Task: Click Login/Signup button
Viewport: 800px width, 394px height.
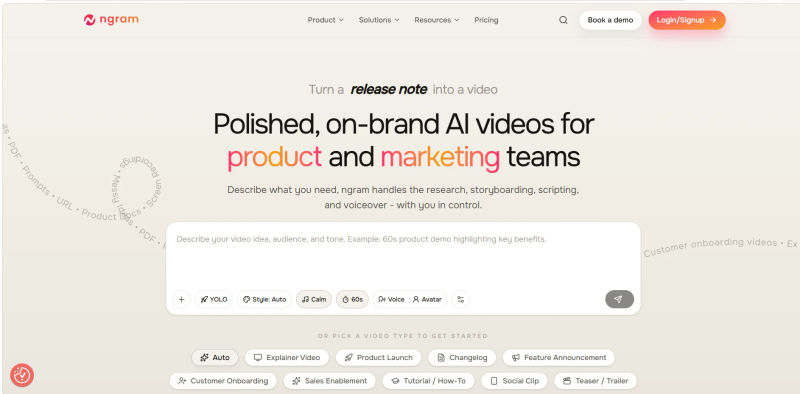Action: 687,20
